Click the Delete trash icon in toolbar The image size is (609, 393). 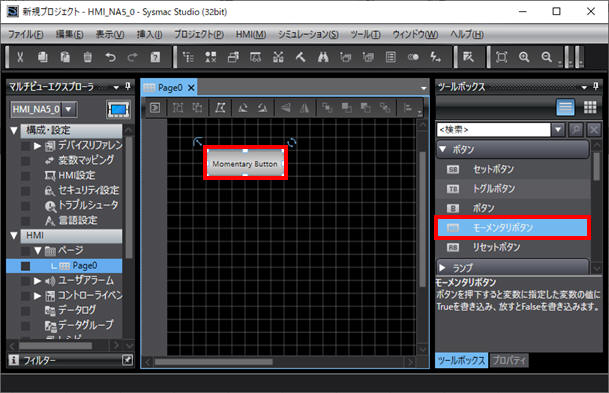click(88, 57)
